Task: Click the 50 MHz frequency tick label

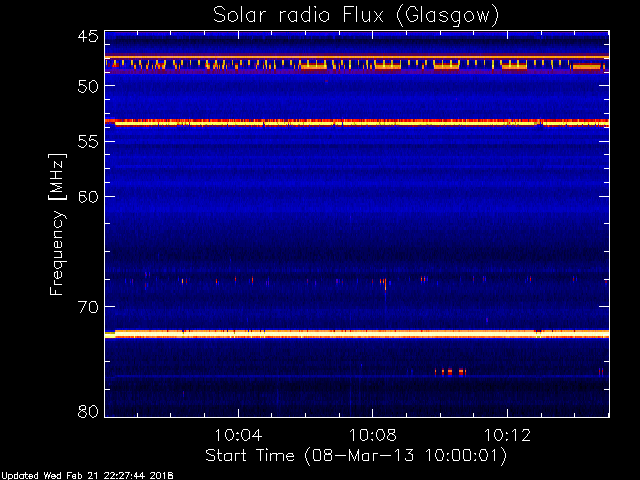Action: click(88, 86)
